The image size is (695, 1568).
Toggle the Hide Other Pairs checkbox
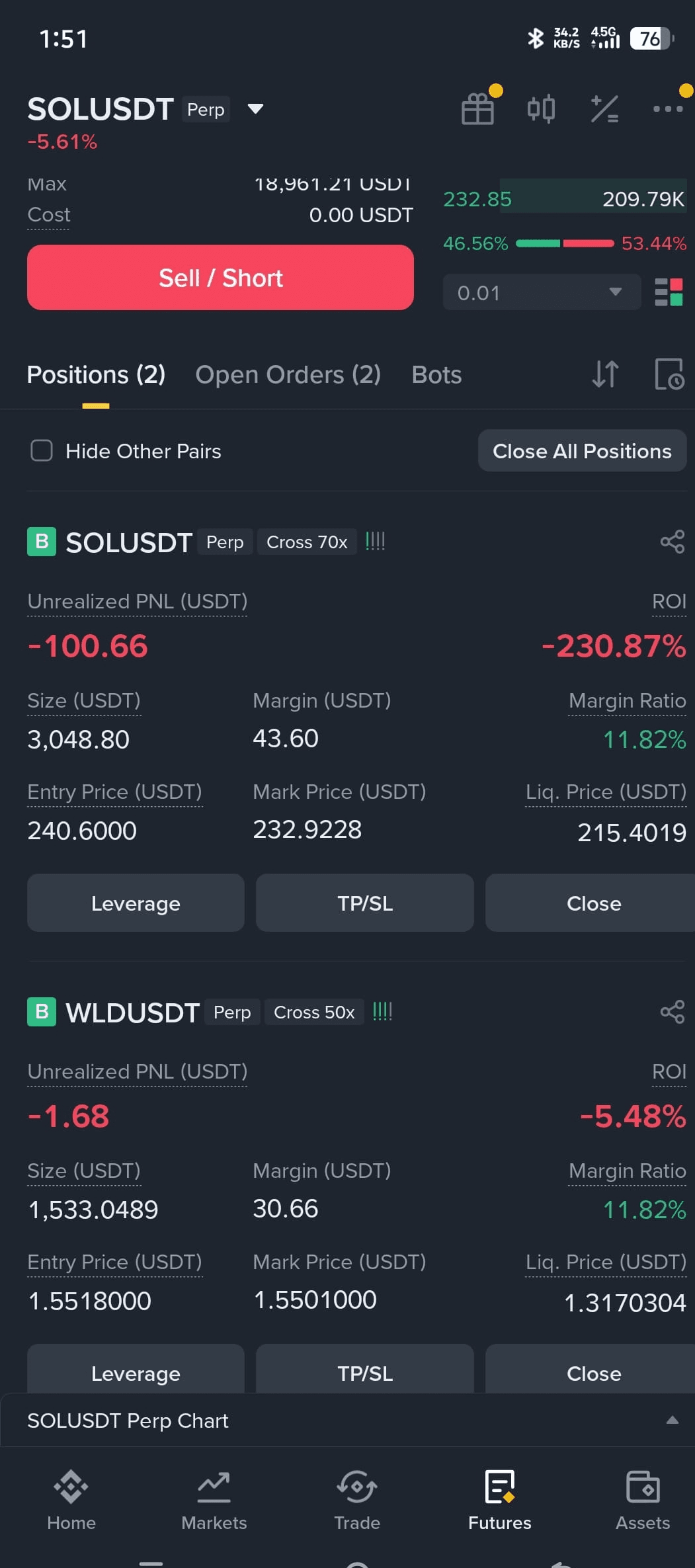coord(42,450)
